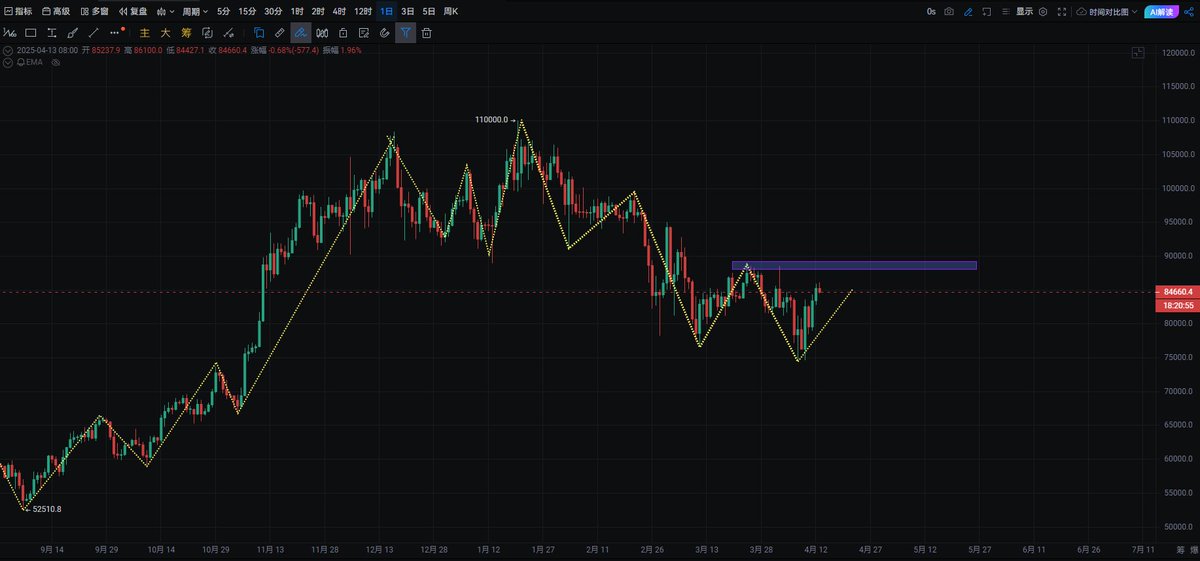Select the rectangle drawing tool
1200x561 pixels.
pyautogui.click(x=30, y=32)
